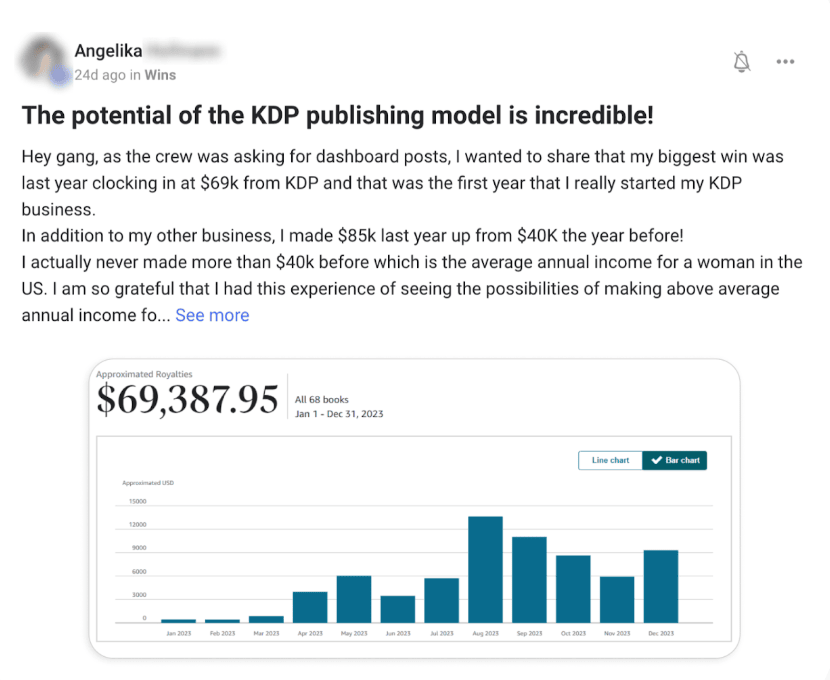The width and height of the screenshot is (830, 680).
Task: Open the Wins category link
Action: coord(160,75)
